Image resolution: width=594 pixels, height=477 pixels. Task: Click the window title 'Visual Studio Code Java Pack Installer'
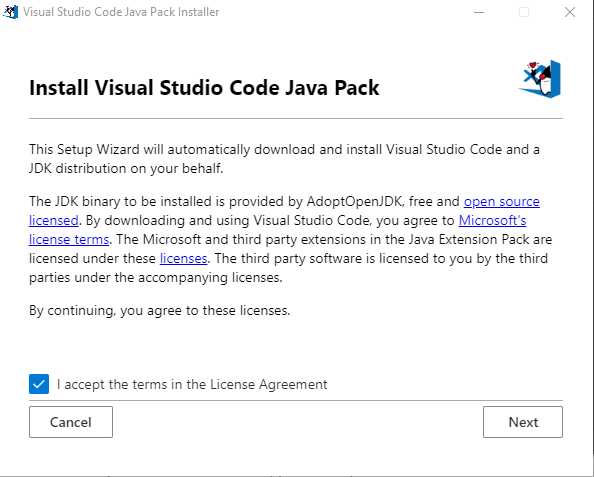coord(121,12)
